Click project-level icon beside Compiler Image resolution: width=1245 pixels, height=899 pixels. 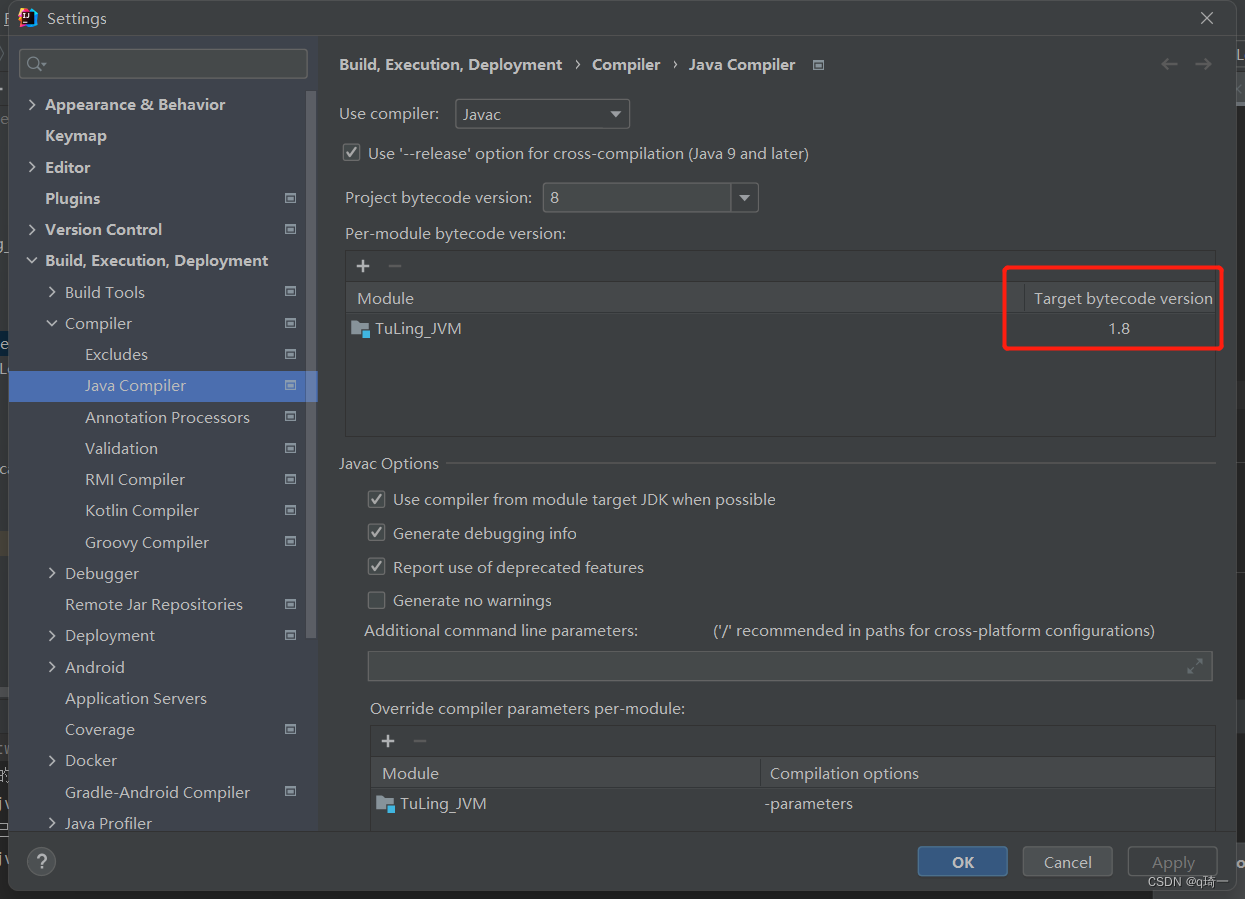click(x=291, y=323)
